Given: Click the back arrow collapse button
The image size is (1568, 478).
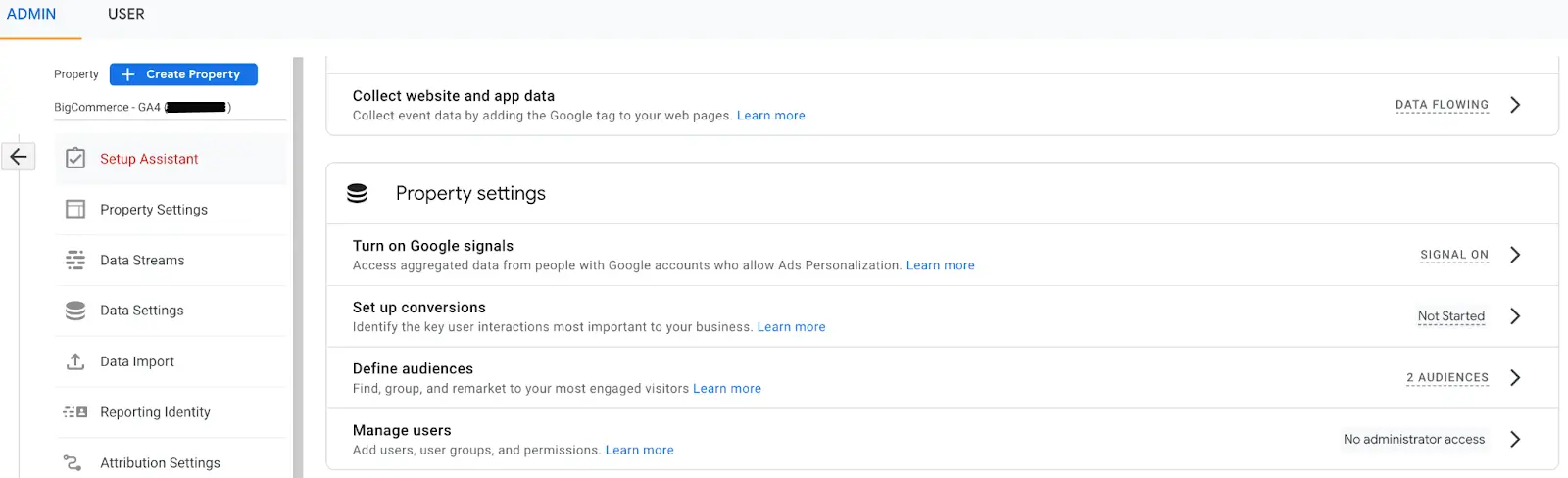Looking at the screenshot, I should click(18, 156).
